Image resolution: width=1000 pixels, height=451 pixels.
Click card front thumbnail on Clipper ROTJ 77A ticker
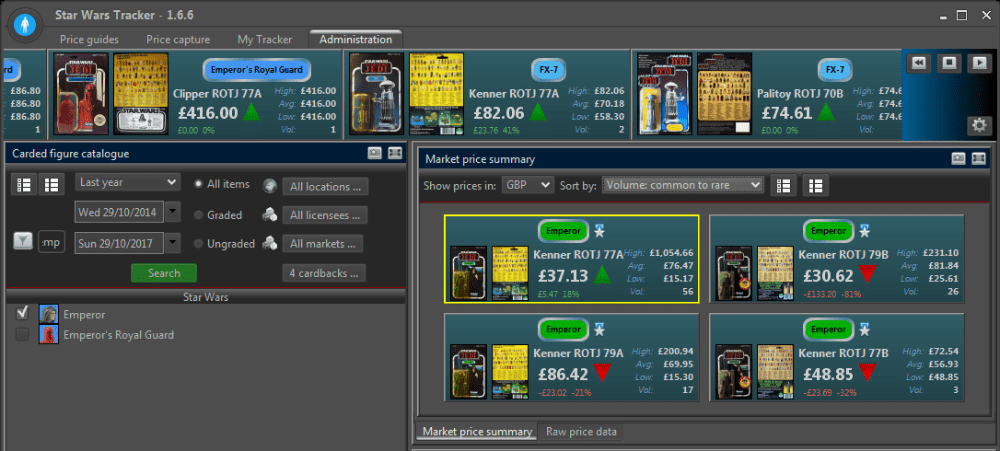(x=81, y=93)
